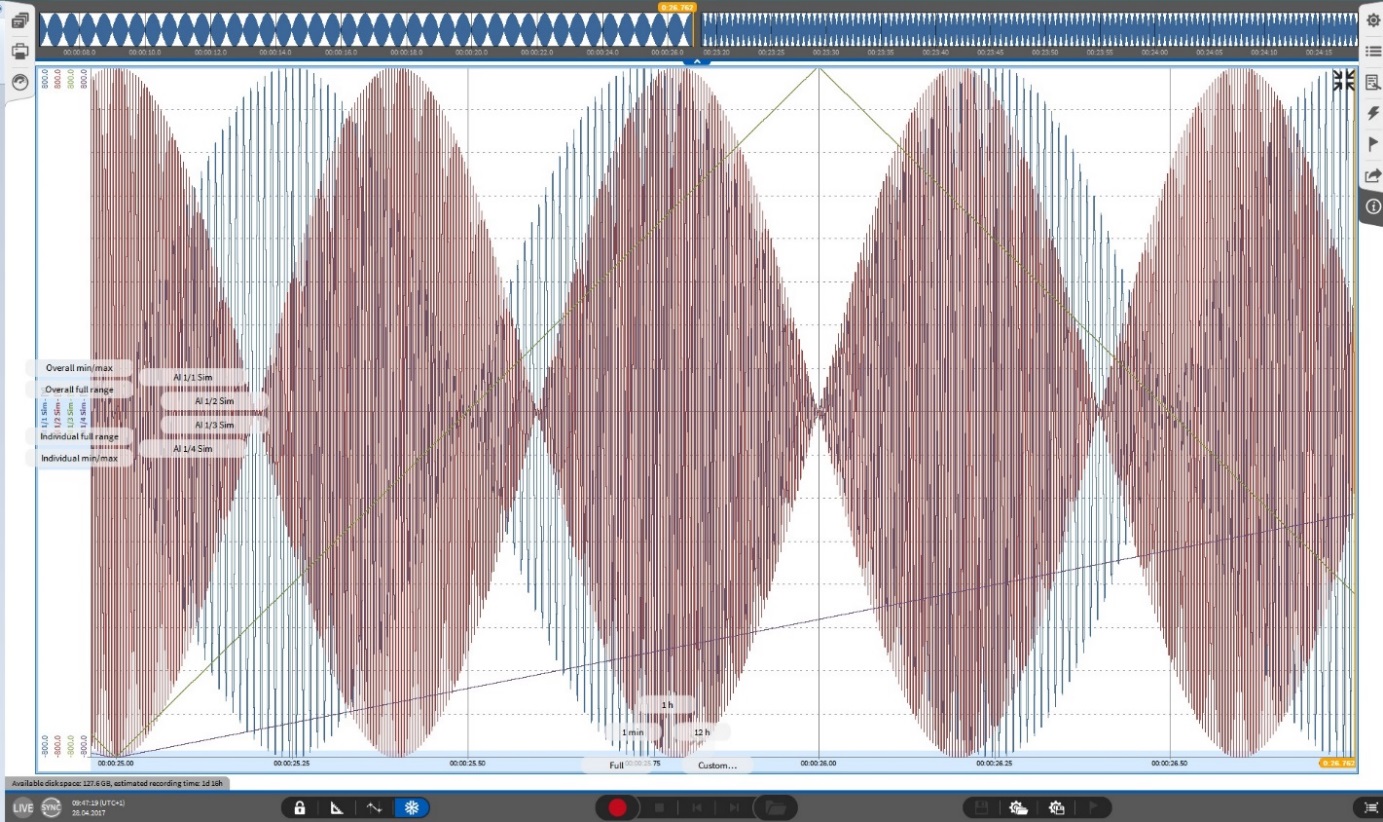Toggle the snowflake freeze button
This screenshot has height=822, width=1383.
(x=410, y=807)
